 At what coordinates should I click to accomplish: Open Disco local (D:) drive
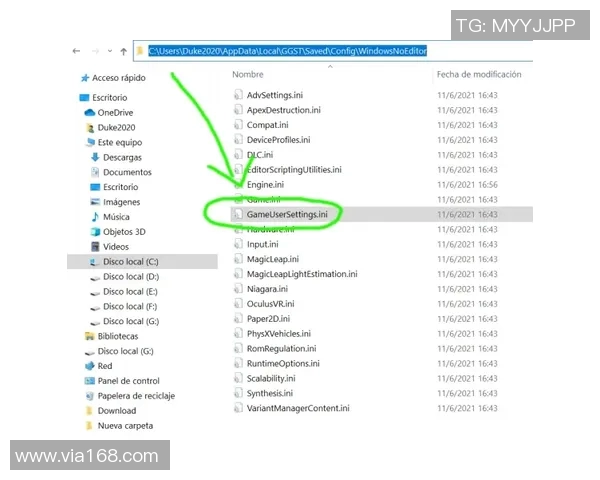tap(131, 277)
